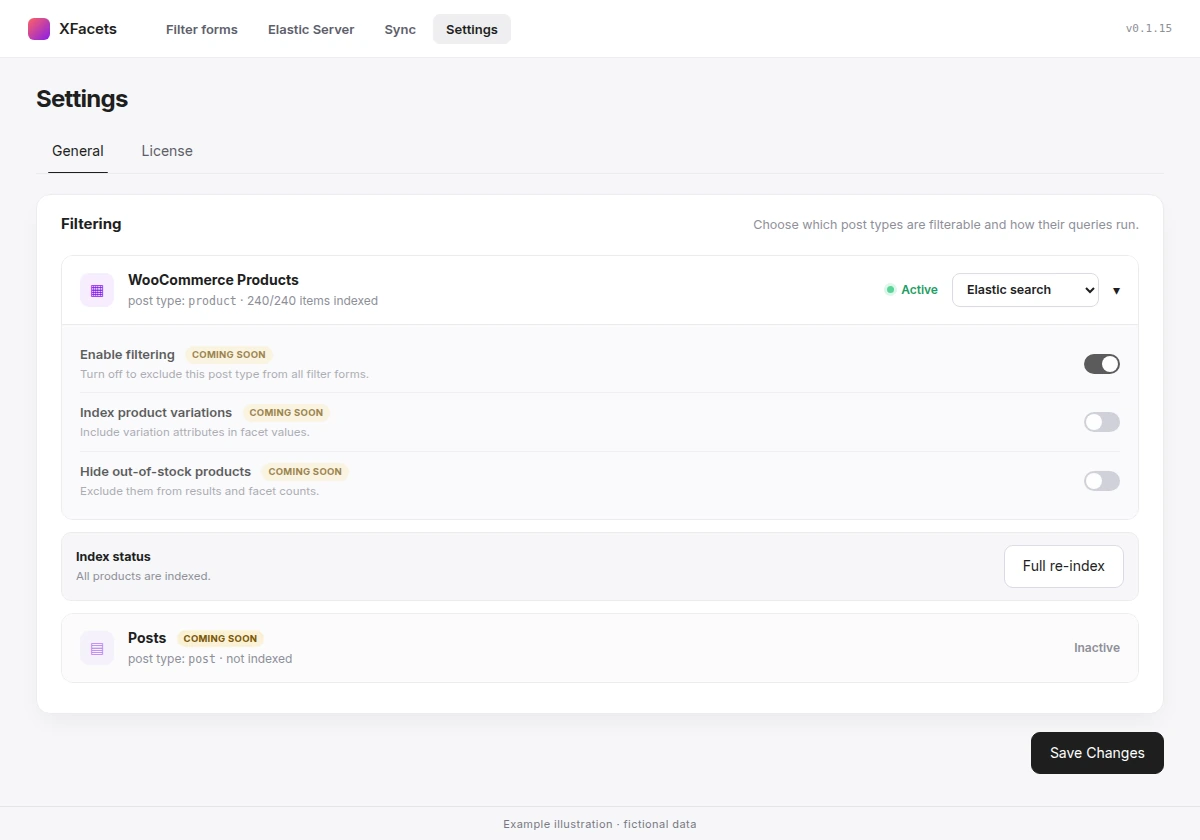Go to the Sync page
Viewport: 1200px width, 840px height.
400,29
